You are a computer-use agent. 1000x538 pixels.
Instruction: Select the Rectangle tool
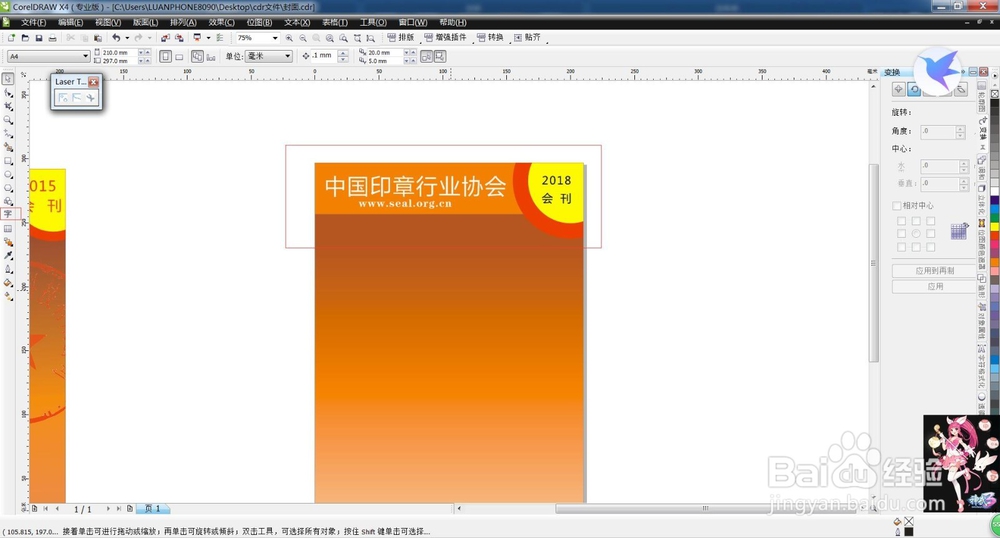(x=8, y=161)
